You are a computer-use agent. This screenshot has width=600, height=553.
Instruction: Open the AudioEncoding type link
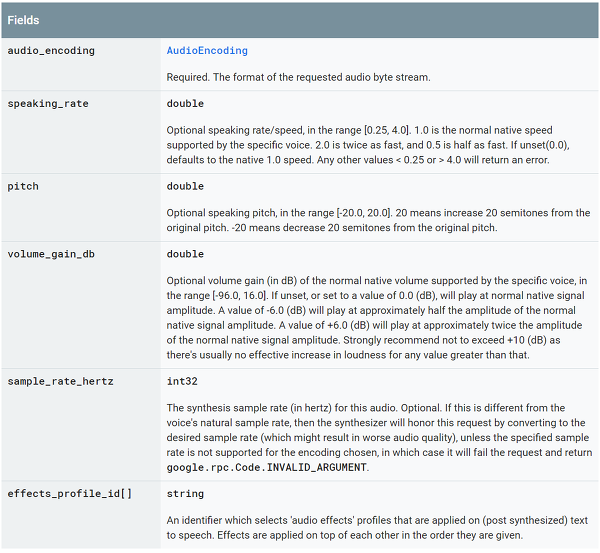207,51
